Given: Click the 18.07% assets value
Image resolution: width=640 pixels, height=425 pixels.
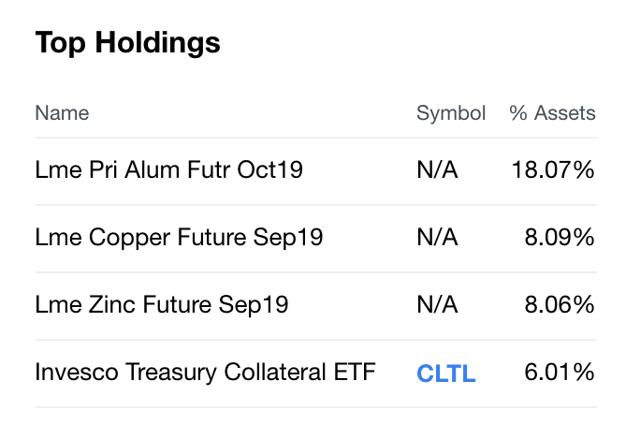Looking at the screenshot, I should [553, 170].
